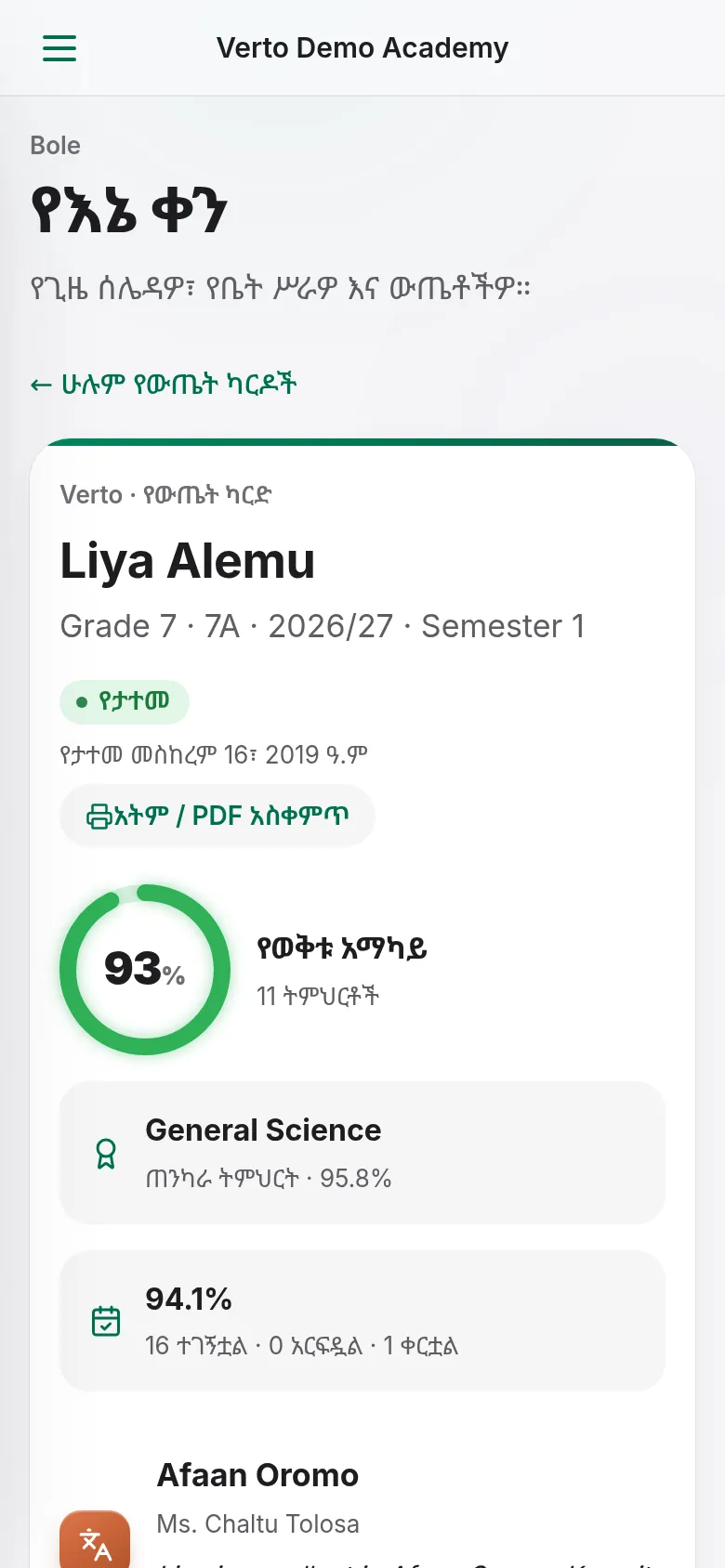Viewport: 725px width, 1568px height.
Task: Click the 11 ትምህርቶች subjects count text
Action: [318, 997]
